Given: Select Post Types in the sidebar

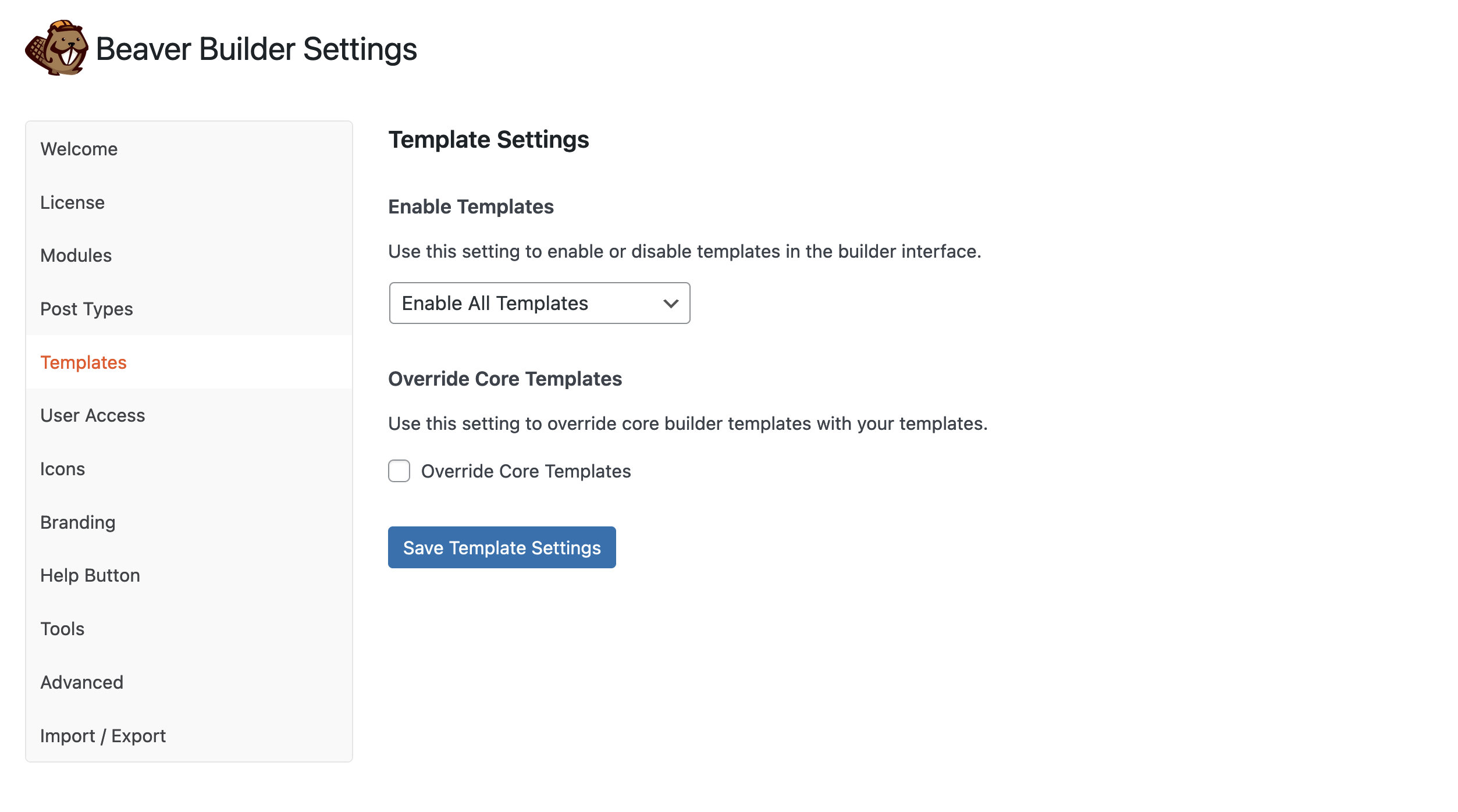Looking at the screenshot, I should coord(86,309).
